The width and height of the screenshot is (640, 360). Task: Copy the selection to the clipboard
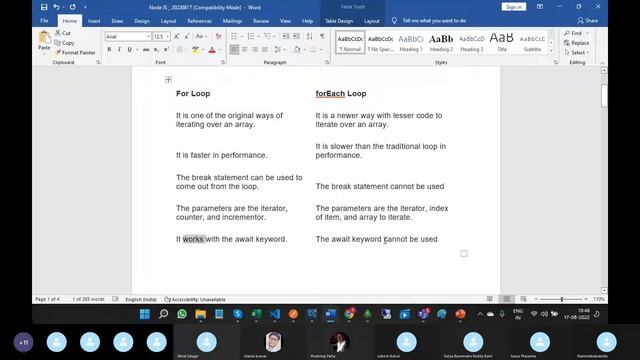click(x=65, y=42)
